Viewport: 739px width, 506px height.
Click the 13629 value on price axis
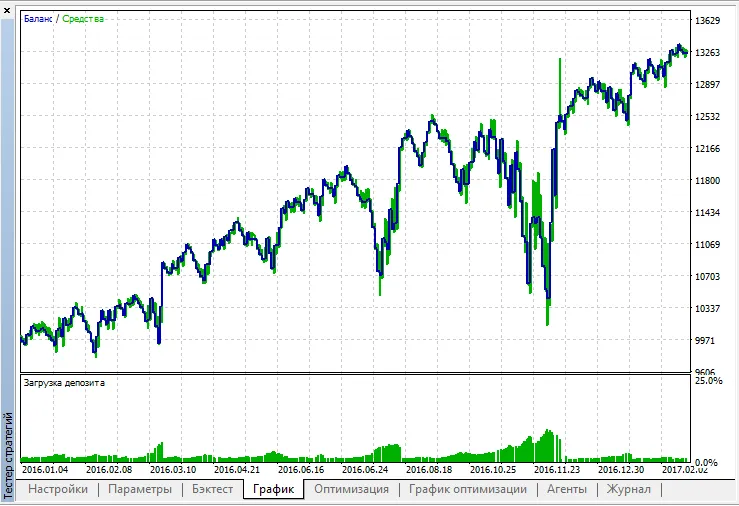pyautogui.click(x=708, y=21)
